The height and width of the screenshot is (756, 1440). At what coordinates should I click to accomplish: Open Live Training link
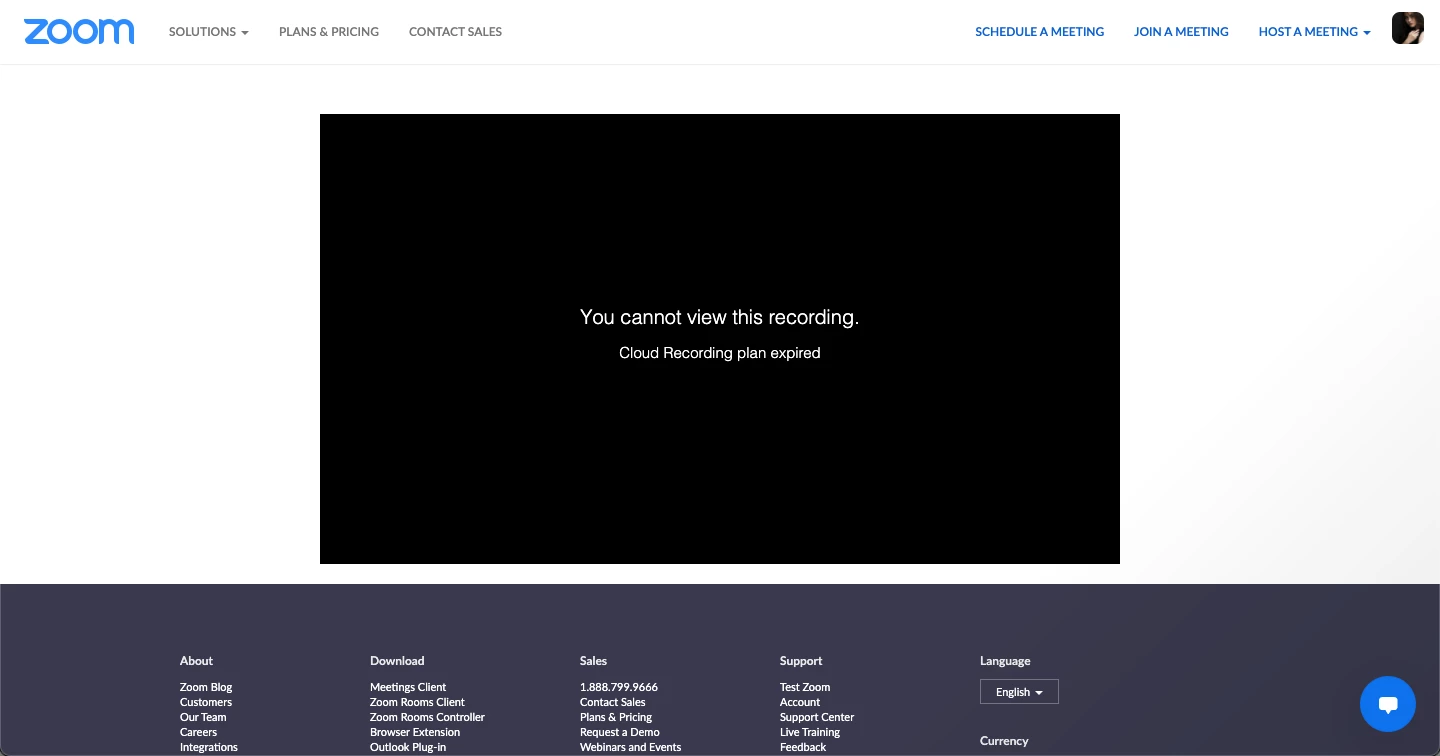(810, 732)
